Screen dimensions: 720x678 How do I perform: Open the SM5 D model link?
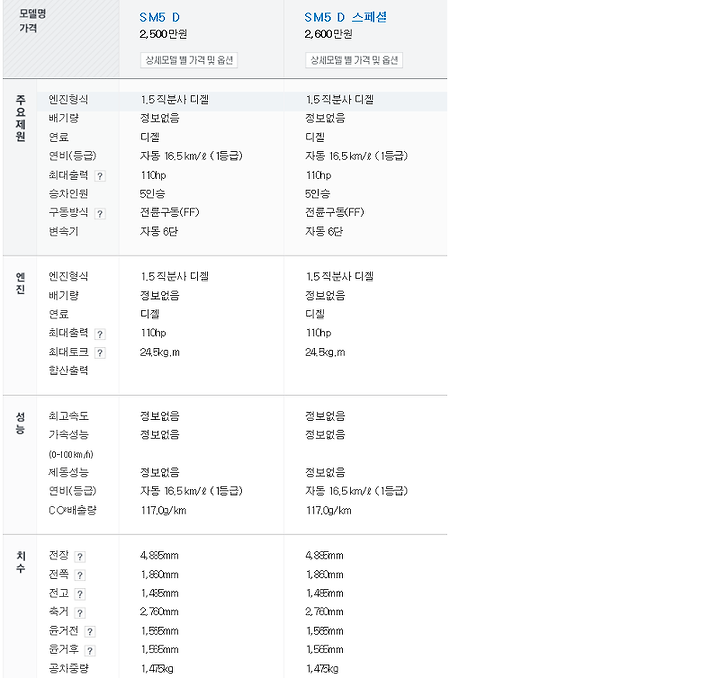coord(159,17)
